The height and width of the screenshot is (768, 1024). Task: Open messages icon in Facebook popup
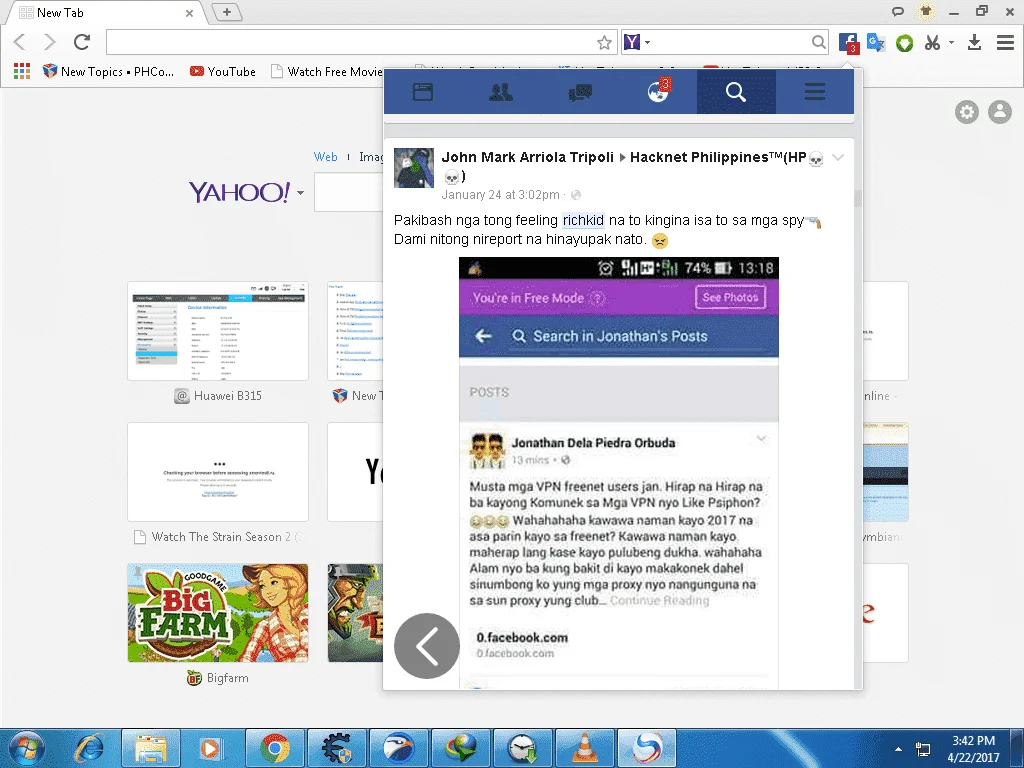(x=580, y=93)
